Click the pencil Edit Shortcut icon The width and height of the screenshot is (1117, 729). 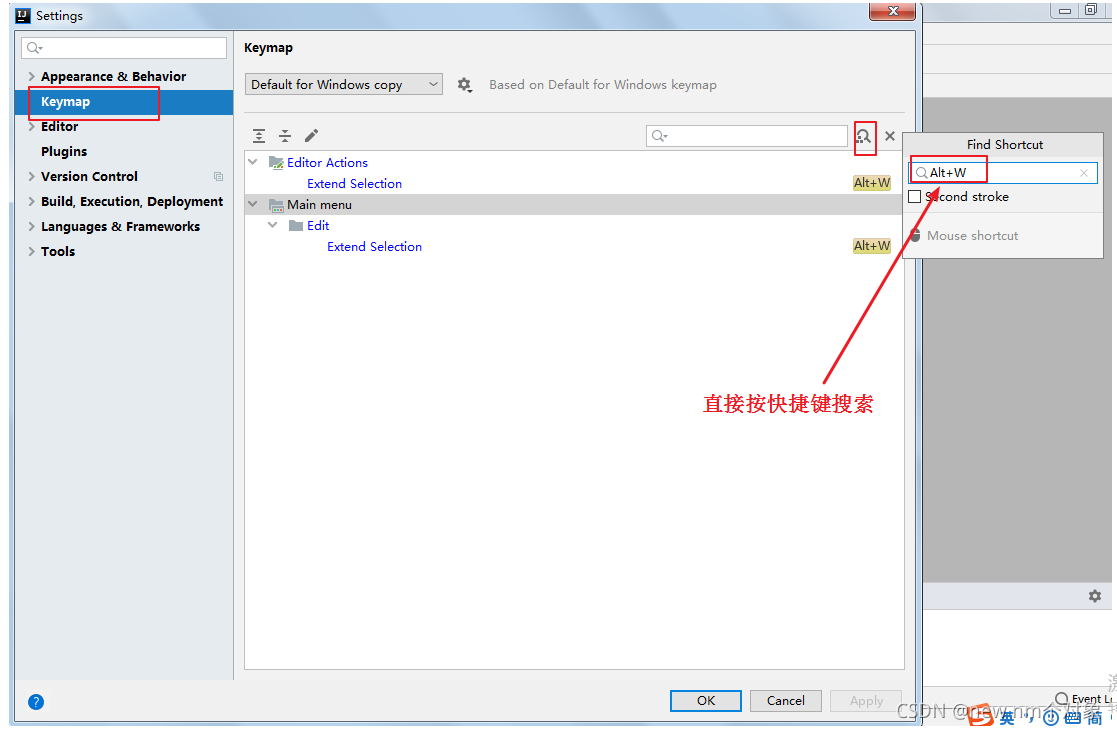[311, 135]
